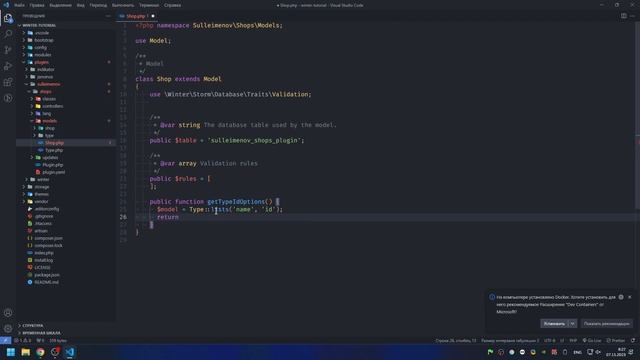This screenshot has height=360, width=640.
Task: Click the notification settings gear icon
Action: pos(621,297)
